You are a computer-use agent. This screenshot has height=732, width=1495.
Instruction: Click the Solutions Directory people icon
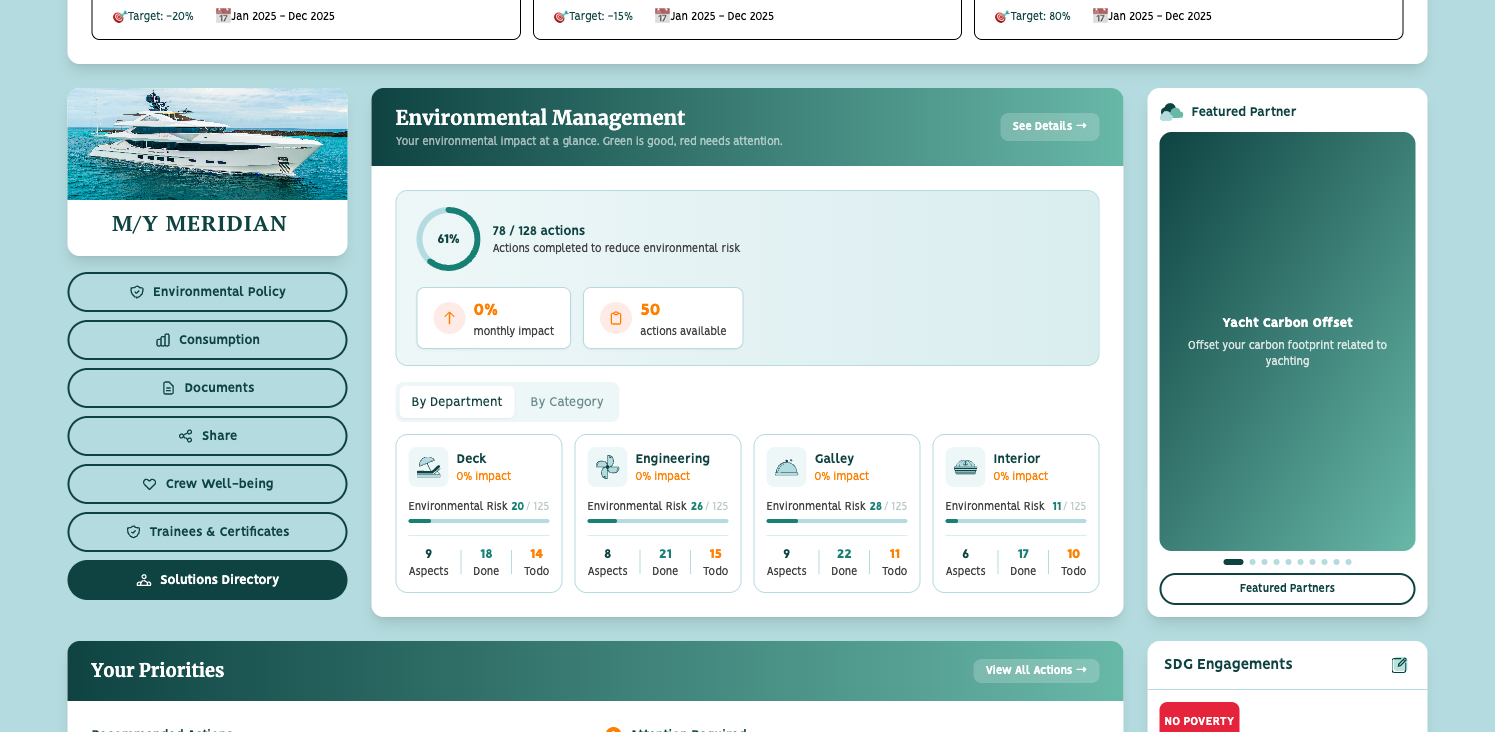(144, 580)
